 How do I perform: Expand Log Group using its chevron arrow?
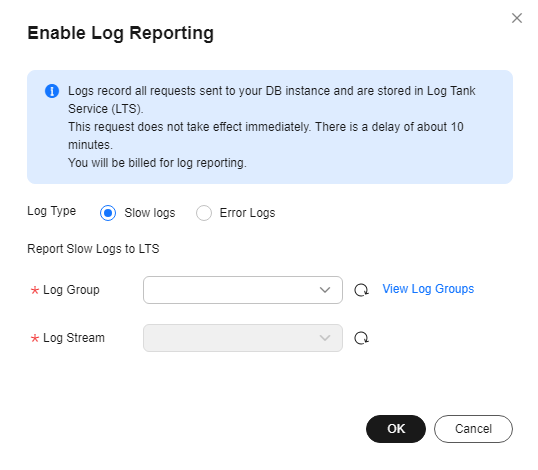point(325,290)
